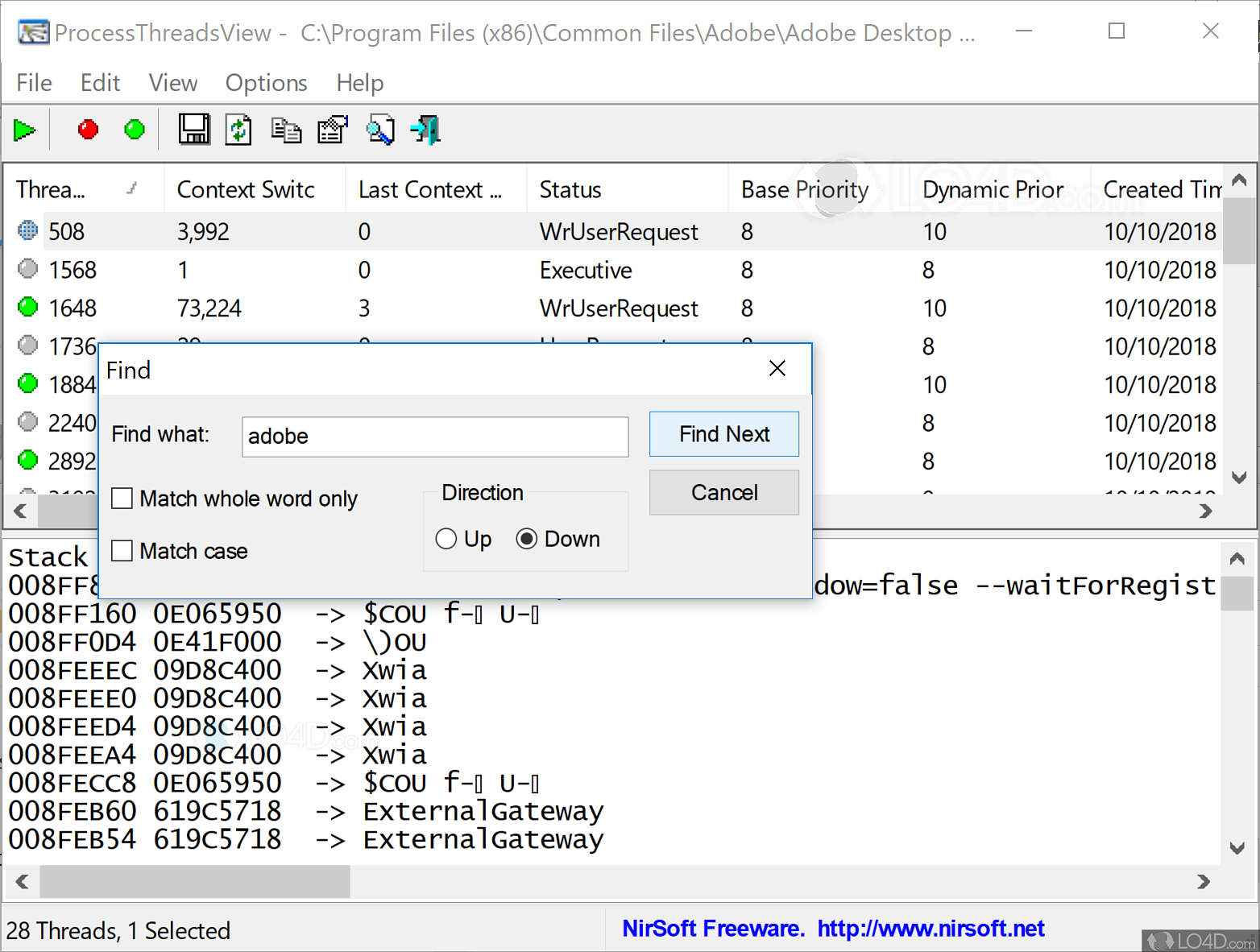The image size is (1260, 952).
Task: Enable Match case
Action: point(122,551)
